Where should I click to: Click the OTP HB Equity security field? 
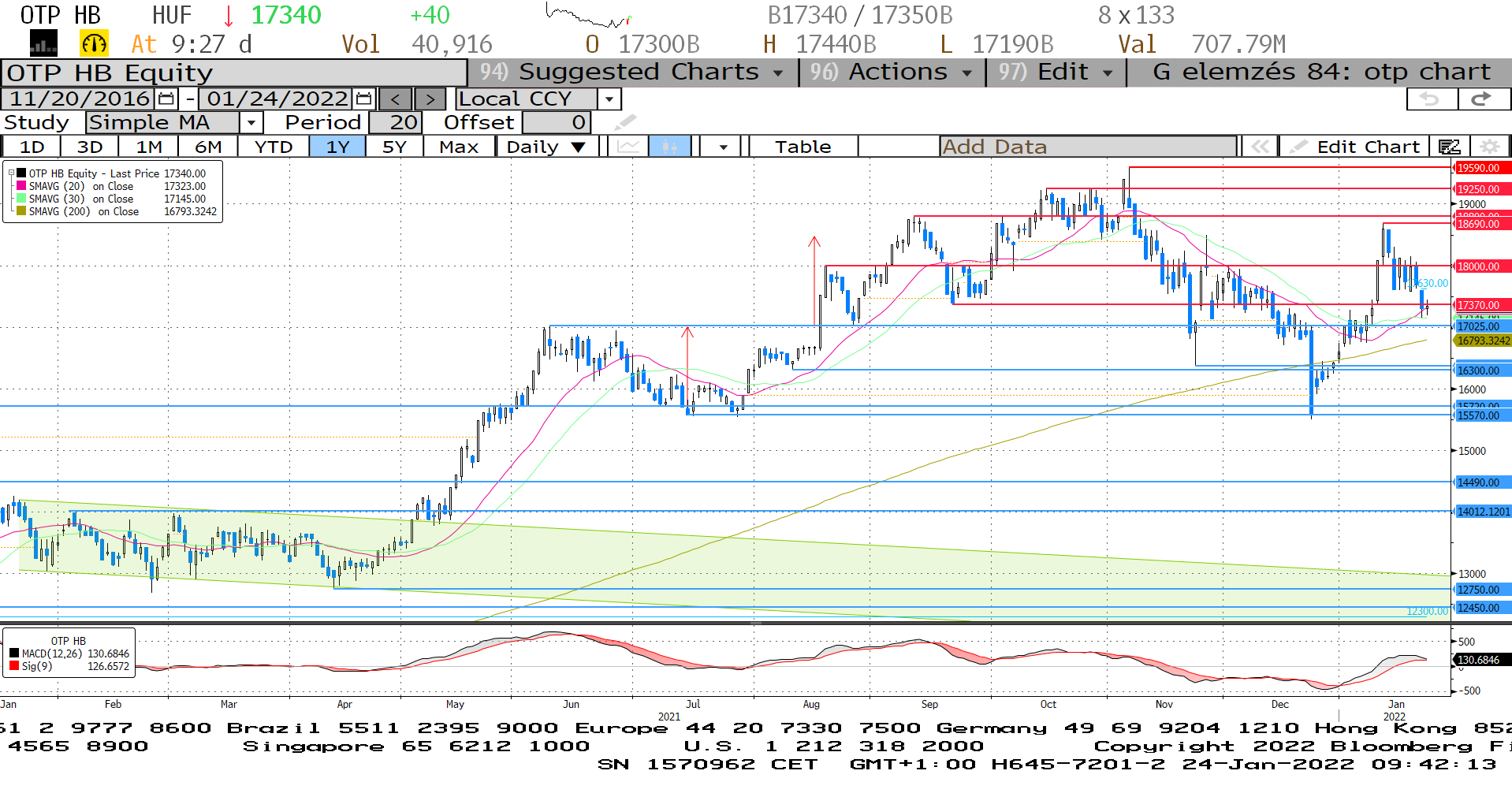[x=234, y=73]
